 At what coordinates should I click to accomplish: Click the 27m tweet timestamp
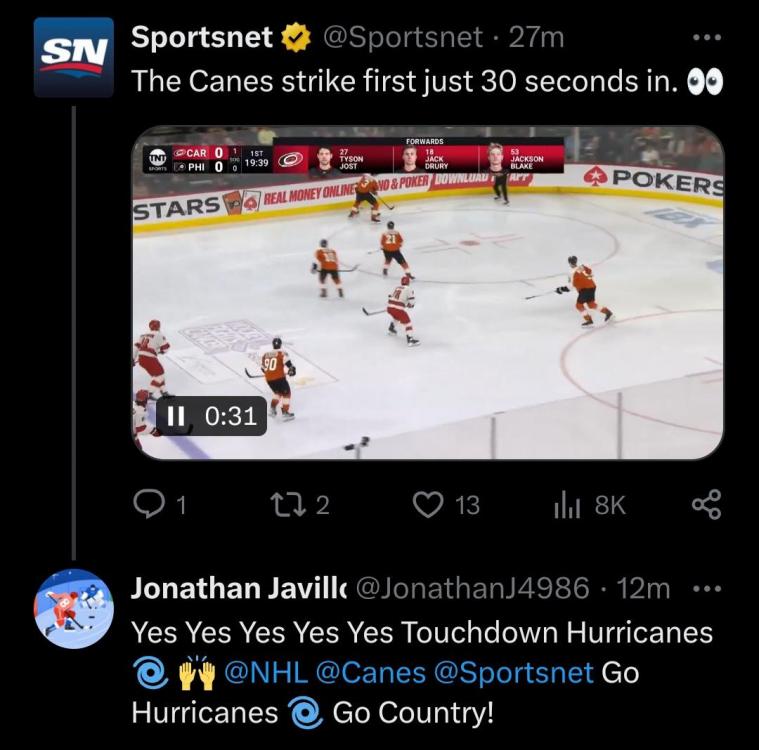pyautogui.click(x=536, y=38)
